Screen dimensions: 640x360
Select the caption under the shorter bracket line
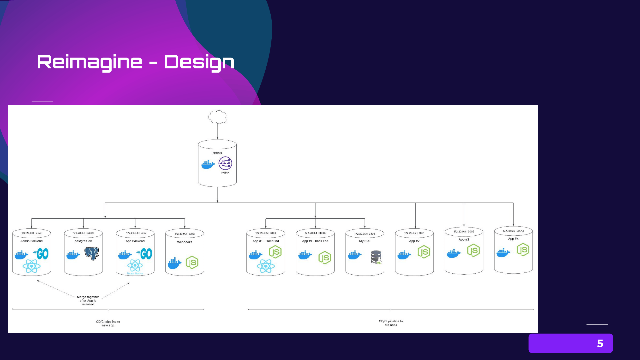coord(108,323)
